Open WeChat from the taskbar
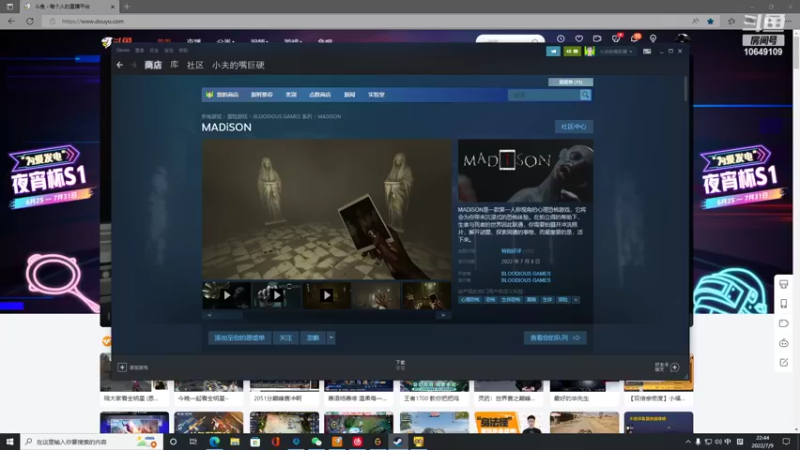800x450 pixels. coord(316,441)
